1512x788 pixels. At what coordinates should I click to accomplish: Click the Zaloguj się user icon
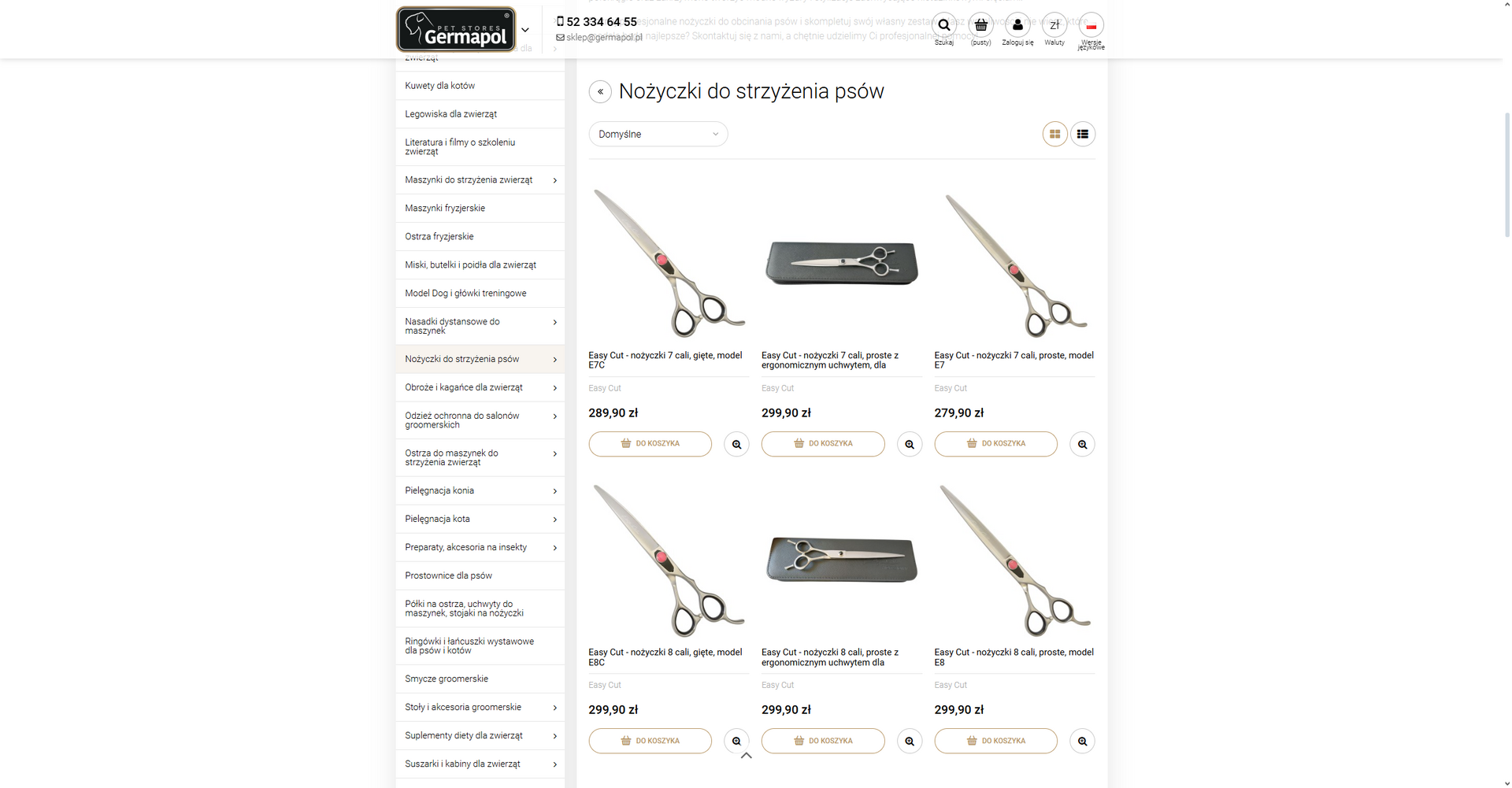pyautogui.click(x=1017, y=25)
